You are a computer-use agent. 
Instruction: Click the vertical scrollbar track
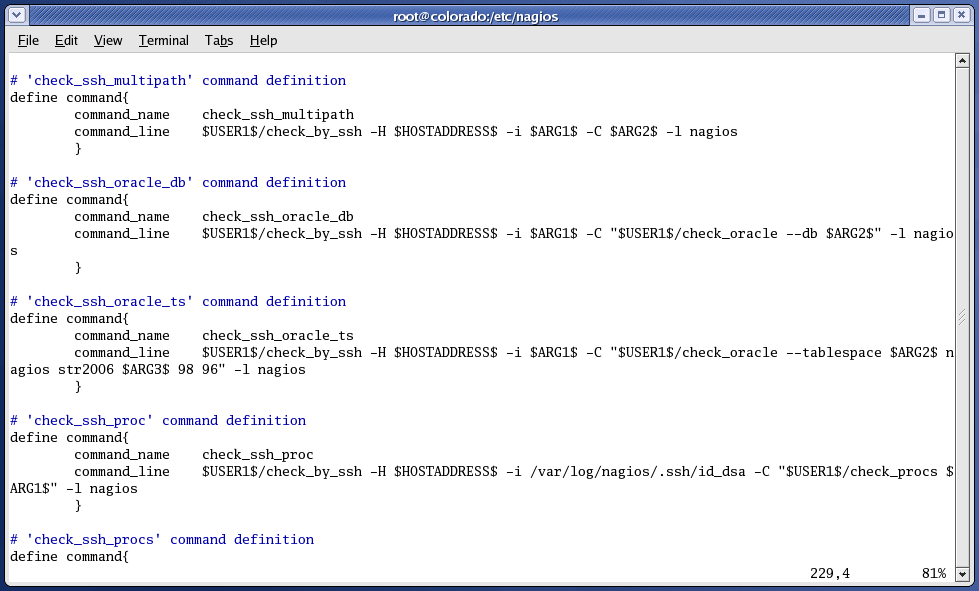click(x=962, y=317)
